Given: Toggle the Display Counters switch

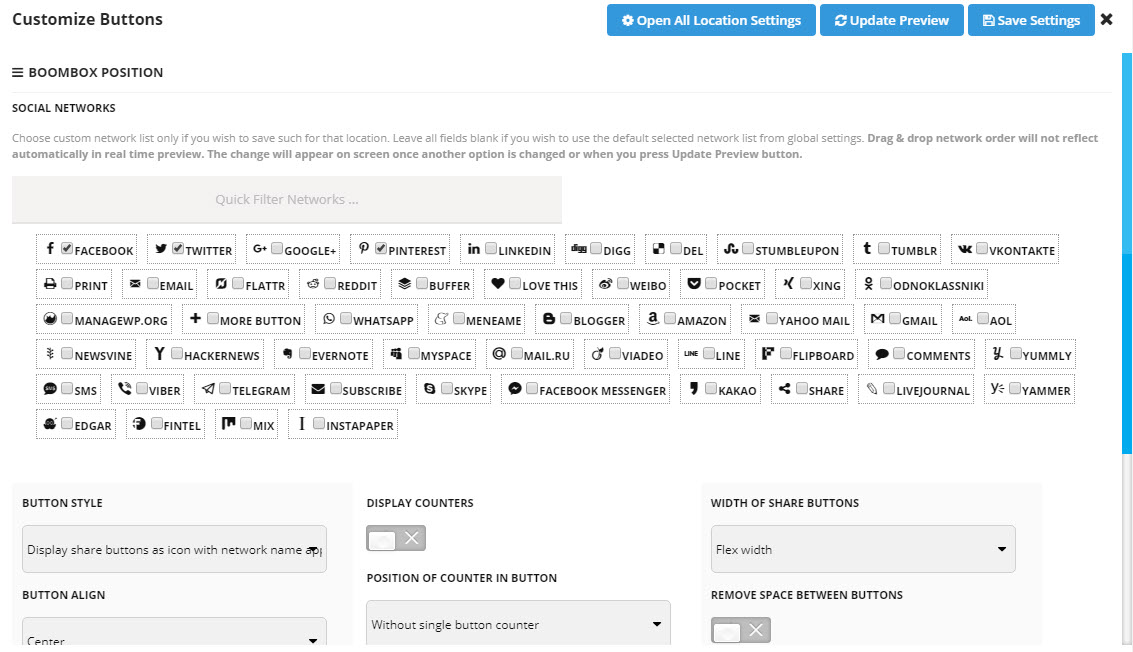Looking at the screenshot, I should (396, 539).
